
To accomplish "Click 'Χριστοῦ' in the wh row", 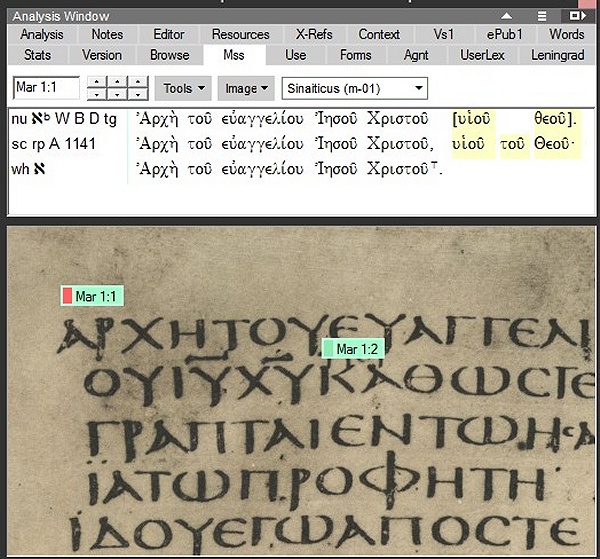I will click(x=398, y=169).
